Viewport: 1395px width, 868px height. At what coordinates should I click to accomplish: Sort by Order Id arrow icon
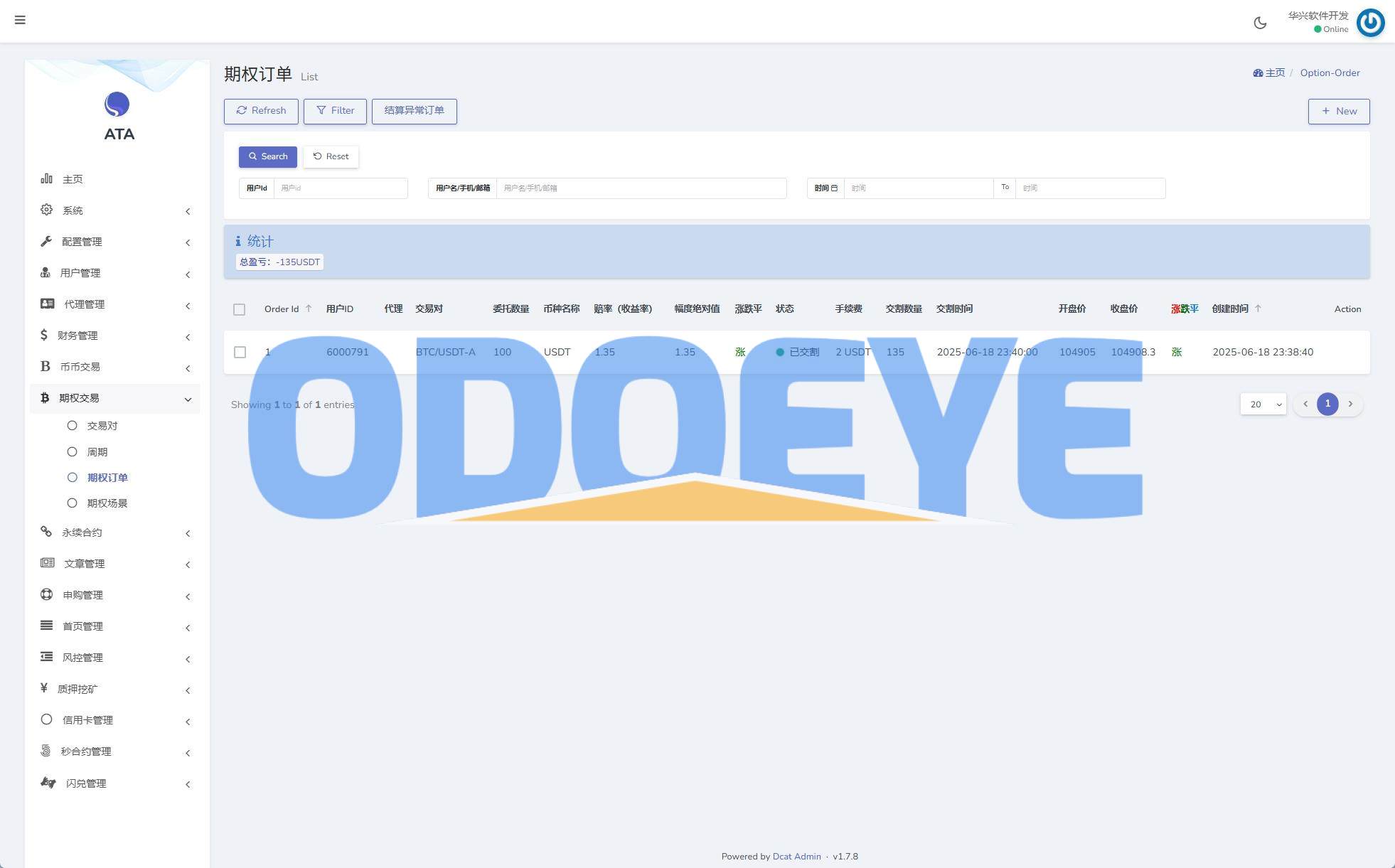[x=309, y=309]
